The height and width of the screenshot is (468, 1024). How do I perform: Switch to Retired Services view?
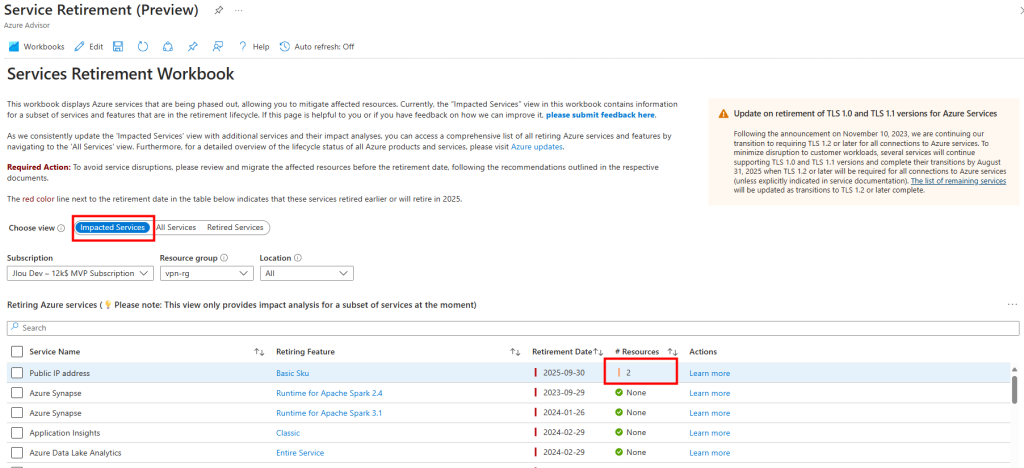(235, 227)
